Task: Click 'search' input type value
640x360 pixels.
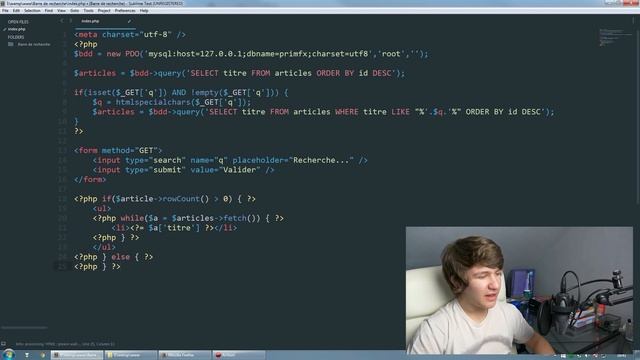Action: click(167, 160)
